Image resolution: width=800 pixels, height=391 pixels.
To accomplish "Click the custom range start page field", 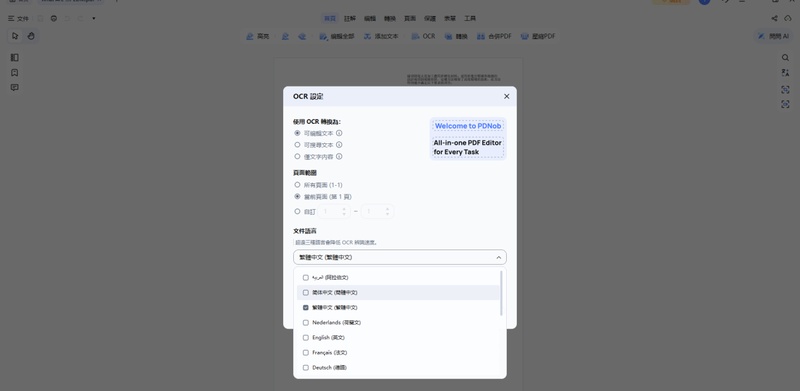I will pyautogui.click(x=334, y=211).
